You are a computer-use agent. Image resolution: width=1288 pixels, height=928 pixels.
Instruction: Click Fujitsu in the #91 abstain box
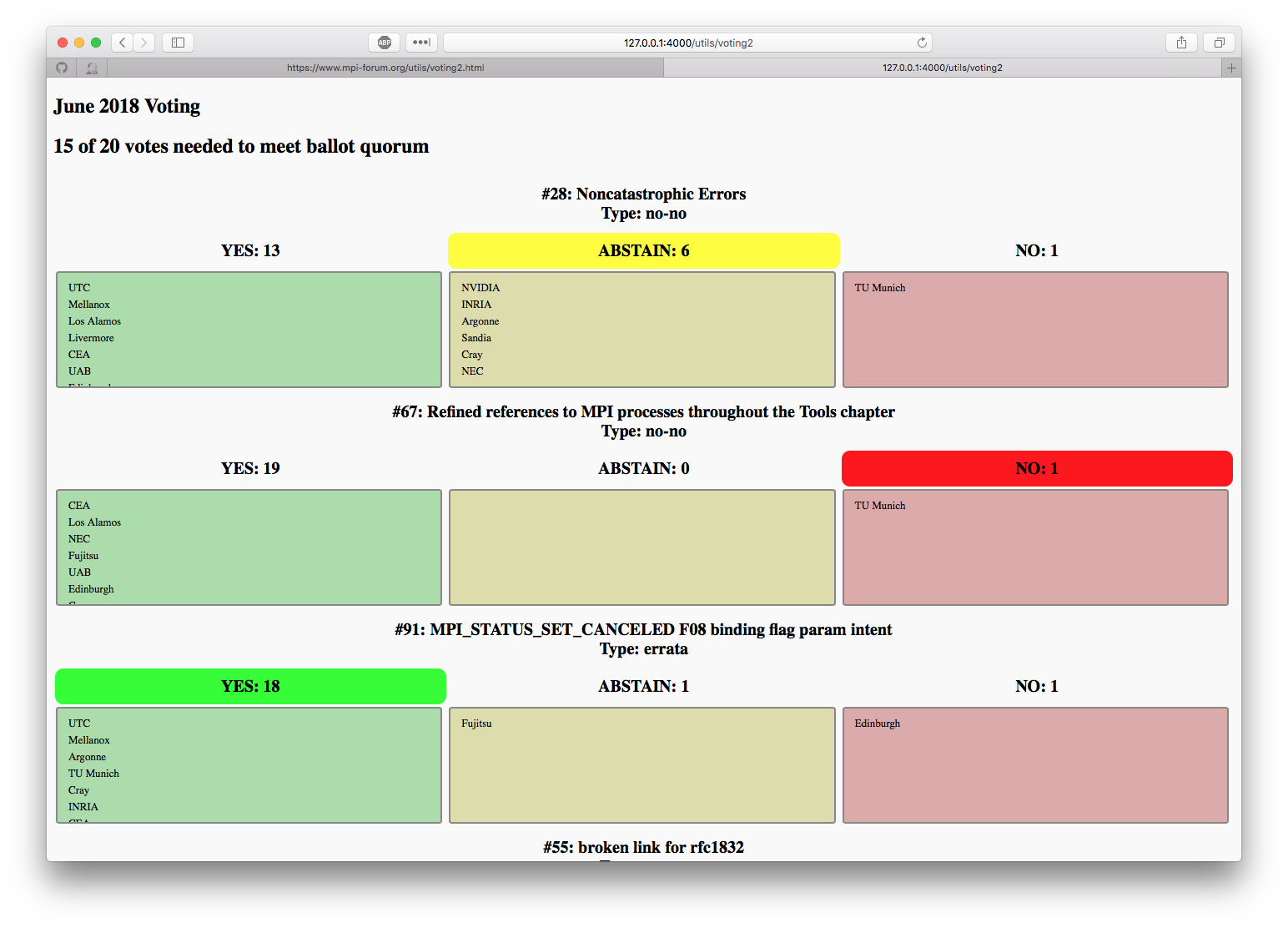click(x=476, y=724)
